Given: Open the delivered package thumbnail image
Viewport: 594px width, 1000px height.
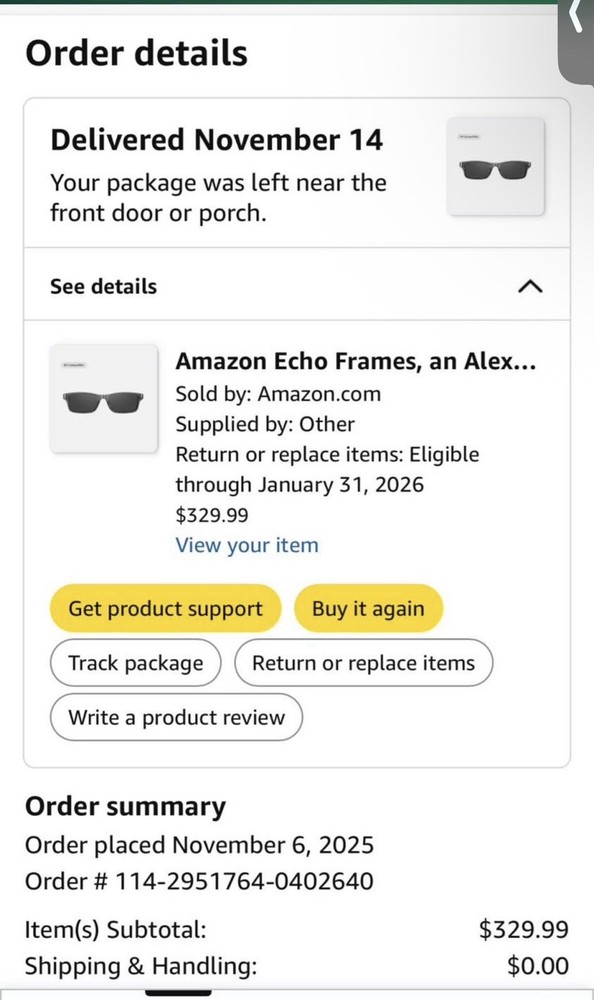Looking at the screenshot, I should 495,168.
